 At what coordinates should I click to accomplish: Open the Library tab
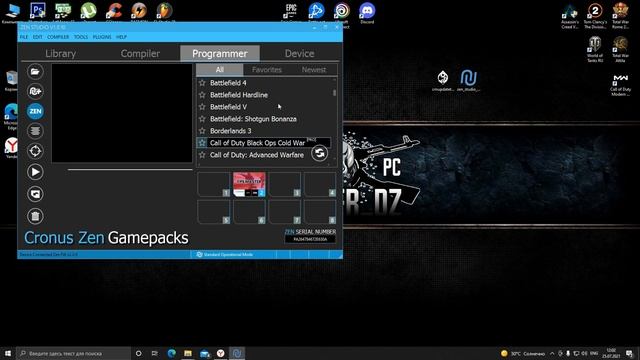click(60, 53)
